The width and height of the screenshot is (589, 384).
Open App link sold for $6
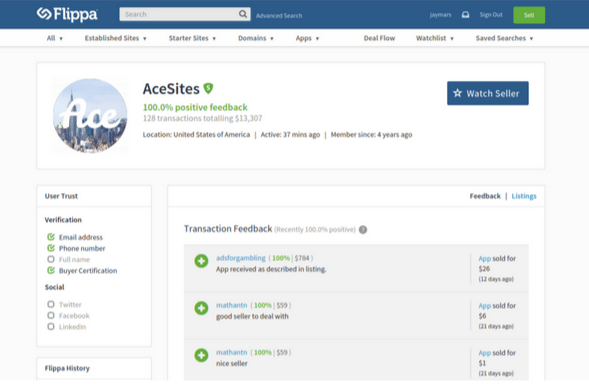[485, 306]
